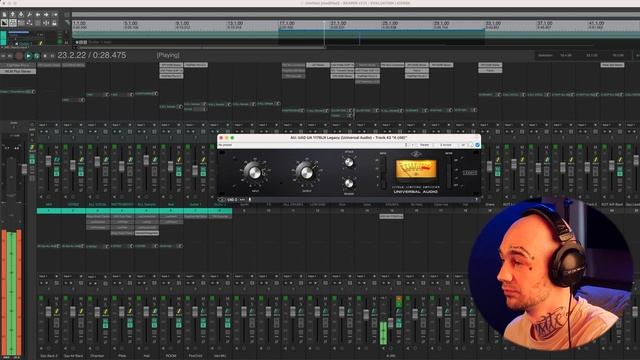Toggle ripple editing toolbar icon

click(x=21, y=23)
